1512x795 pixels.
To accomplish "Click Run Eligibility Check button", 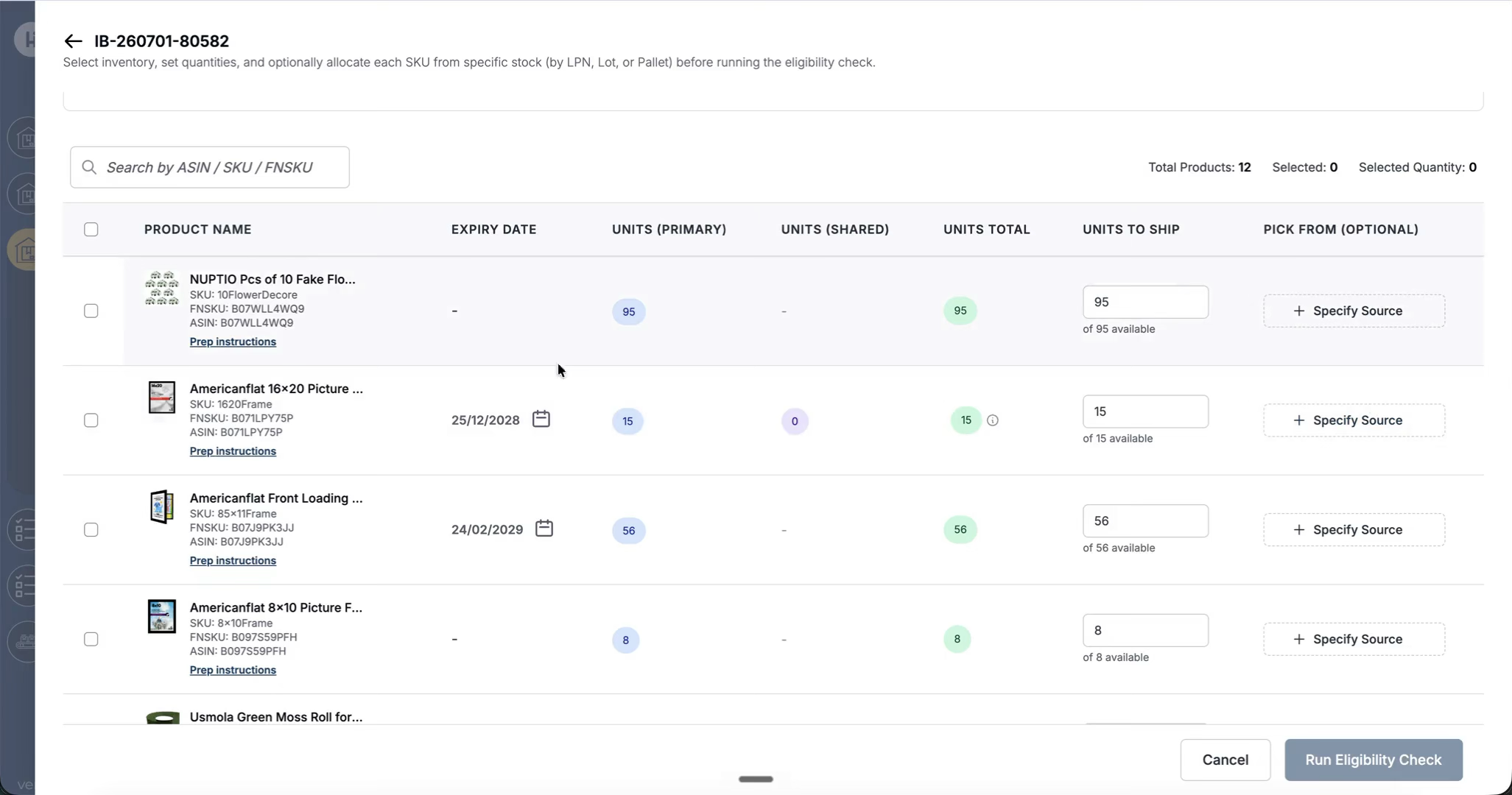I will (x=1374, y=760).
